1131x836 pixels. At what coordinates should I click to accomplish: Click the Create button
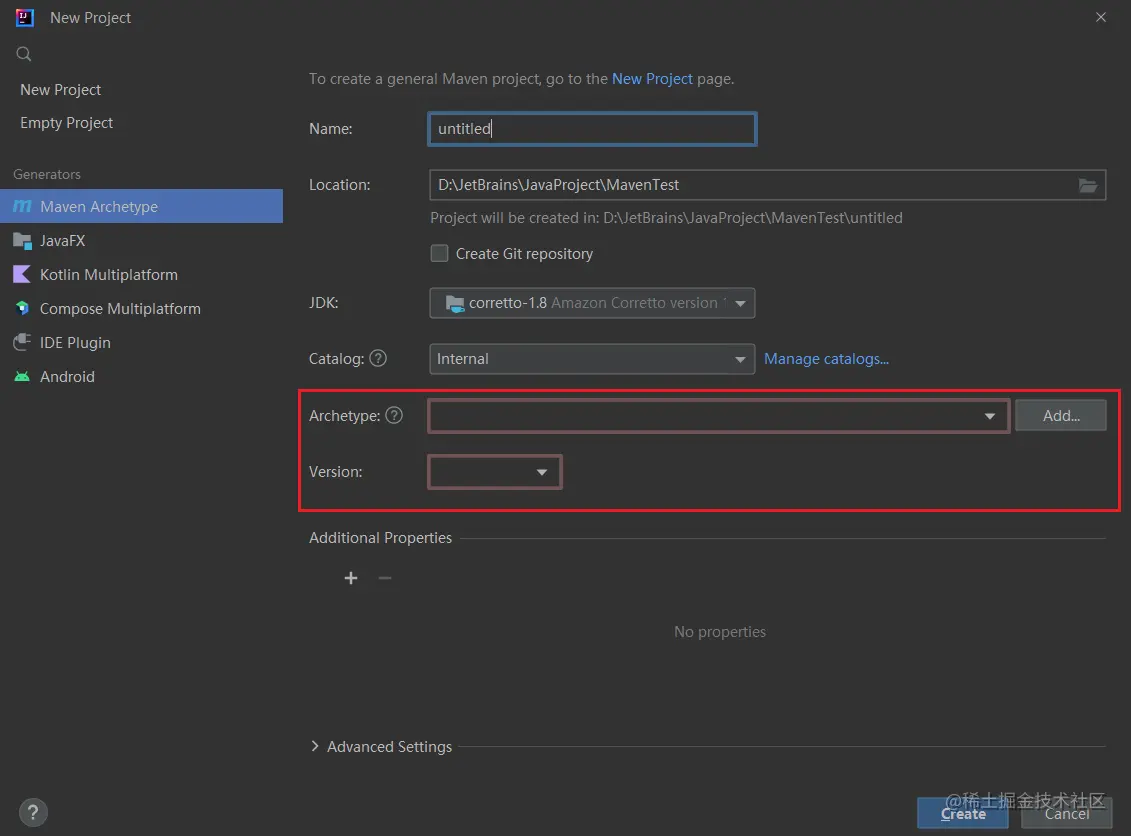[x=963, y=813]
